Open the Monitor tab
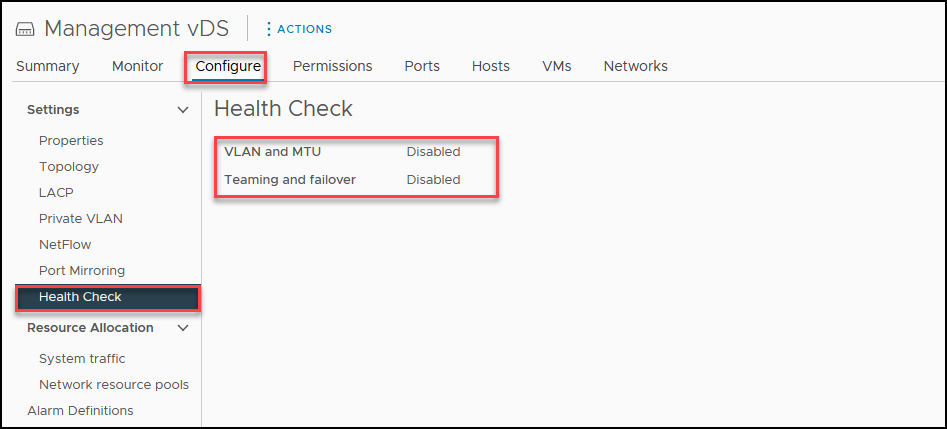947x429 pixels. point(138,66)
